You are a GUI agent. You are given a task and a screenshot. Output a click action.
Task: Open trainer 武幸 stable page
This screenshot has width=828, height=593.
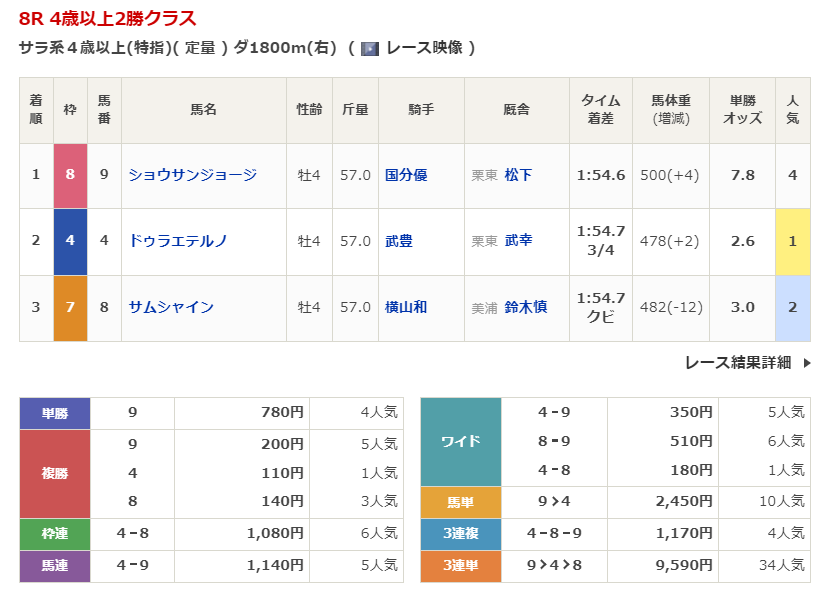click(x=518, y=241)
